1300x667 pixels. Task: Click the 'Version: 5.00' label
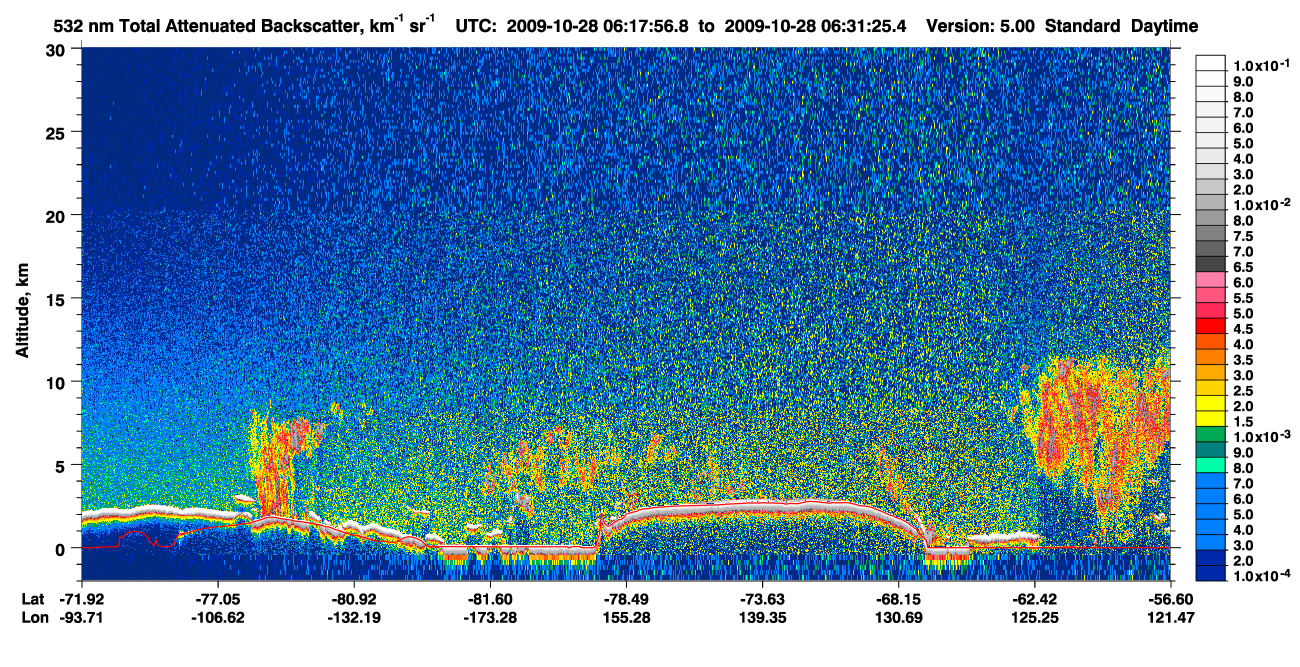point(981,26)
